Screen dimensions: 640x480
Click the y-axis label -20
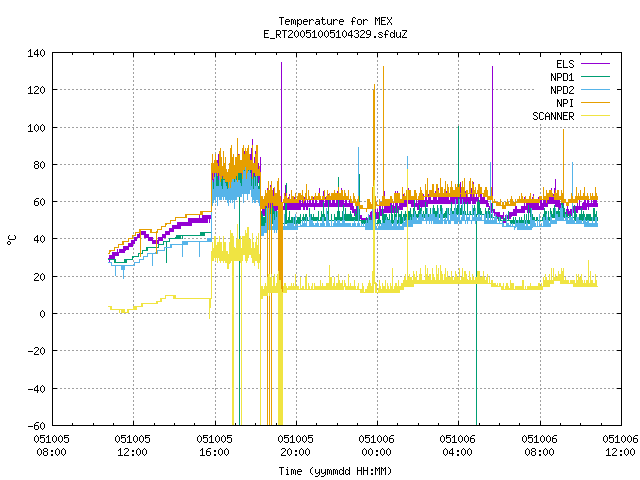coord(36,351)
